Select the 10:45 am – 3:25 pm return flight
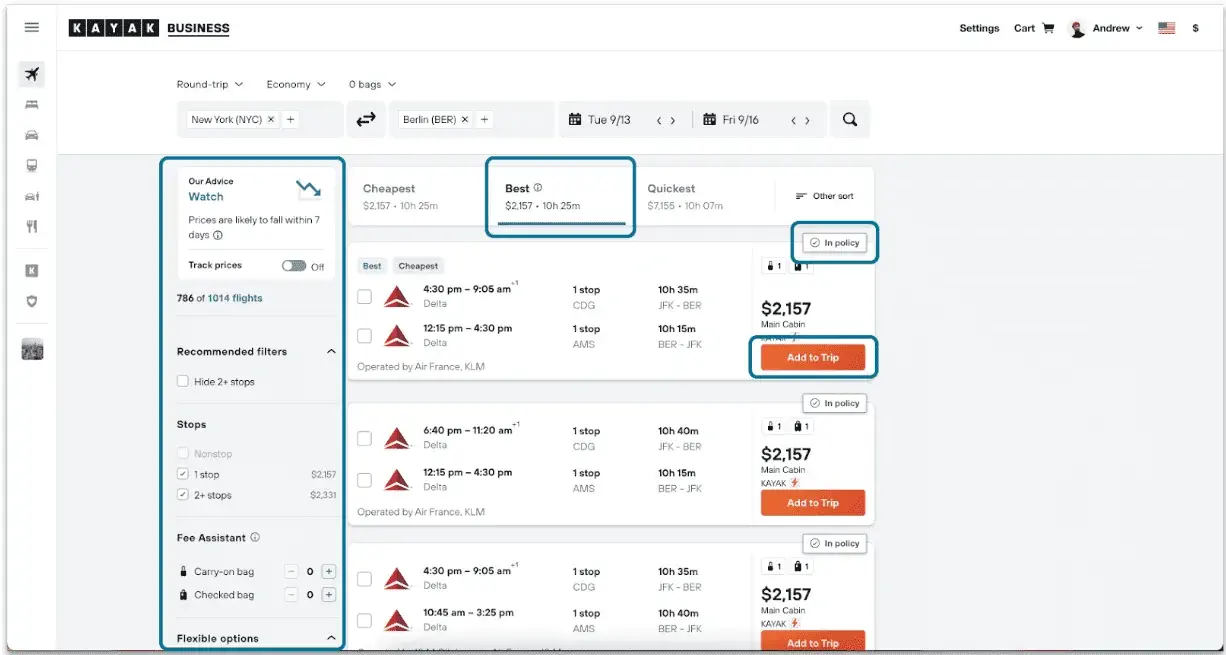The image size is (1226, 655). click(x=365, y=620)
